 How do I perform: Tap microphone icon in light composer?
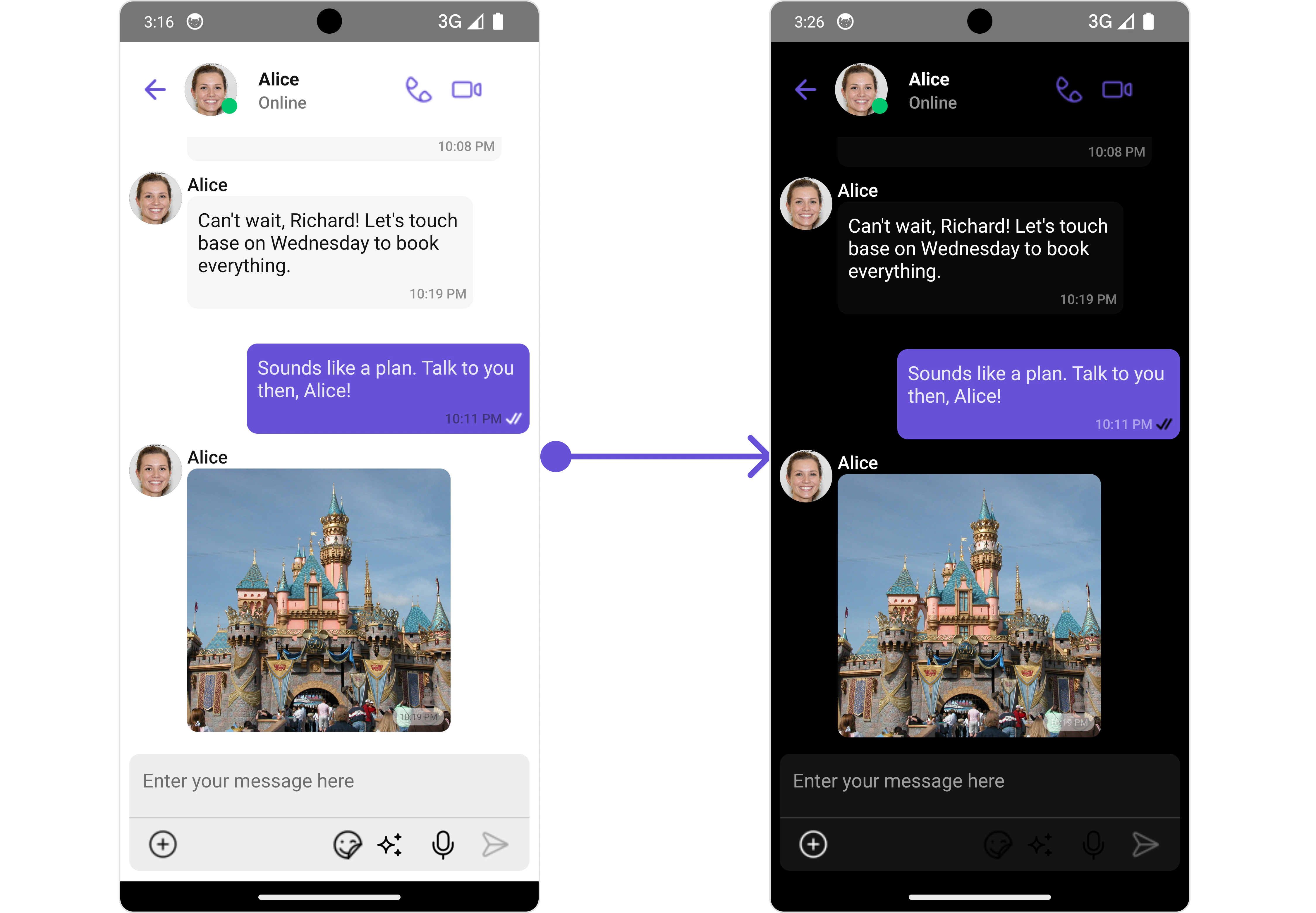(x=443, y=844)
